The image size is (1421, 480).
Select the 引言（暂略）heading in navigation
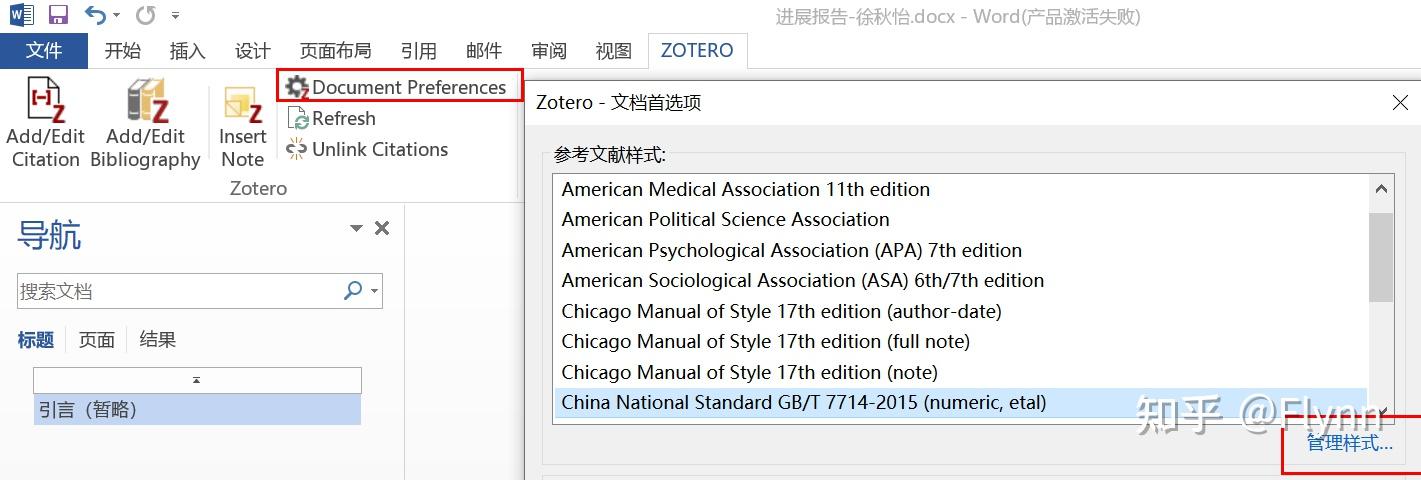point(197,409)
